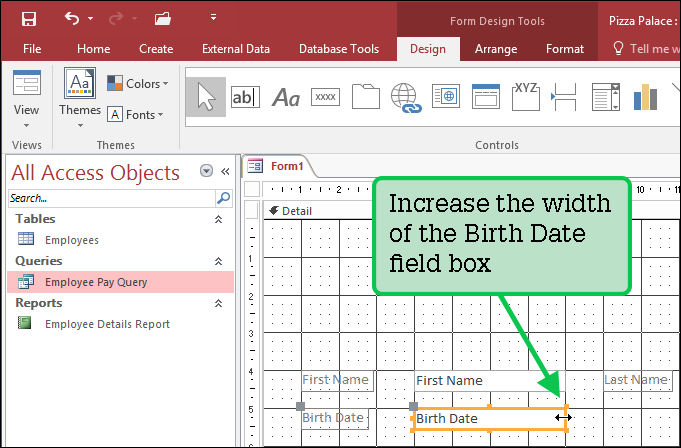Open the theme Colors dropdown
681x448 pixels.
138,83
